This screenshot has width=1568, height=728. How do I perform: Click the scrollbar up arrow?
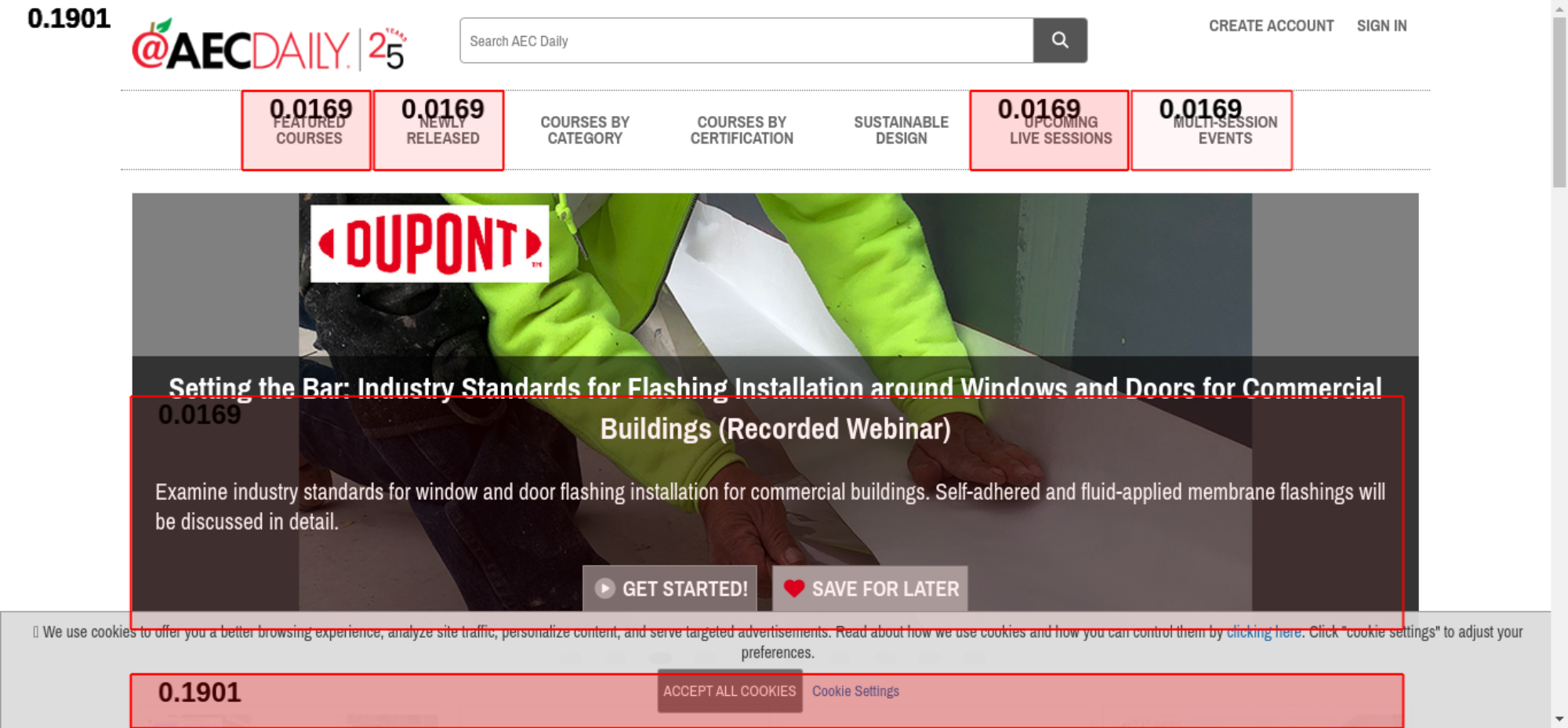tap(1559, 8)
